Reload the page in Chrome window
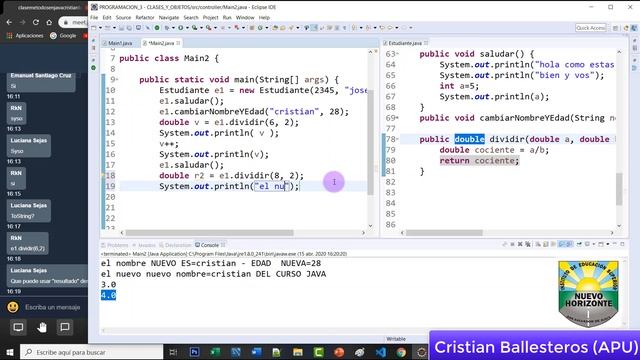Screen dimensions: 640x360 [x=36, y=22]
